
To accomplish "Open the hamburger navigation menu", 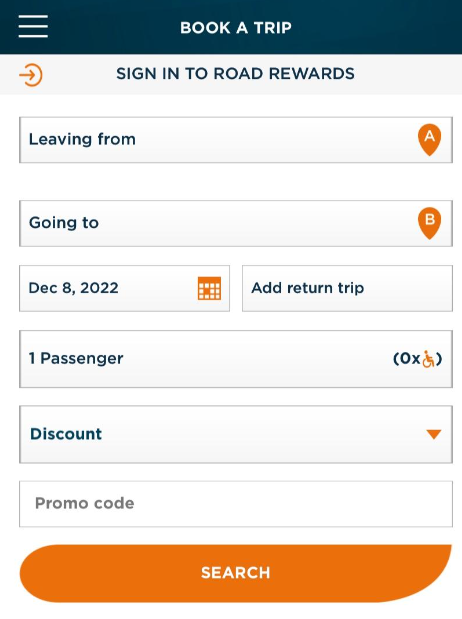I will tap(33, 26).
